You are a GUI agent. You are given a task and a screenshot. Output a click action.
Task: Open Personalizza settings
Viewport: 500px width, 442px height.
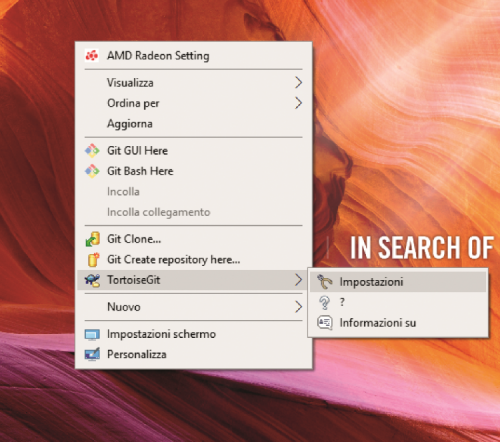pos(194,354)
